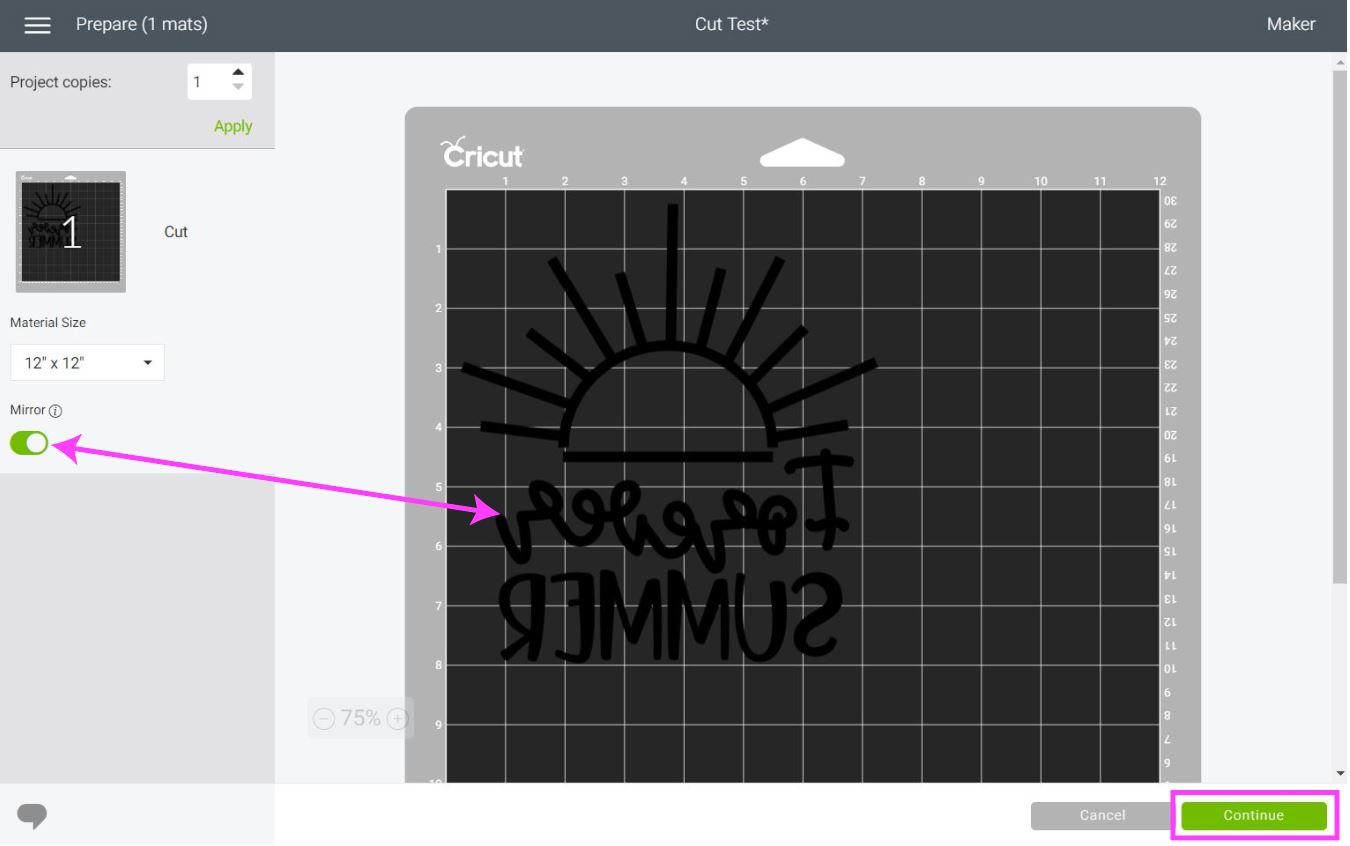Expand the Material Size dropdown
Screen dimensions: 1350x846
[x=87, y=363]
